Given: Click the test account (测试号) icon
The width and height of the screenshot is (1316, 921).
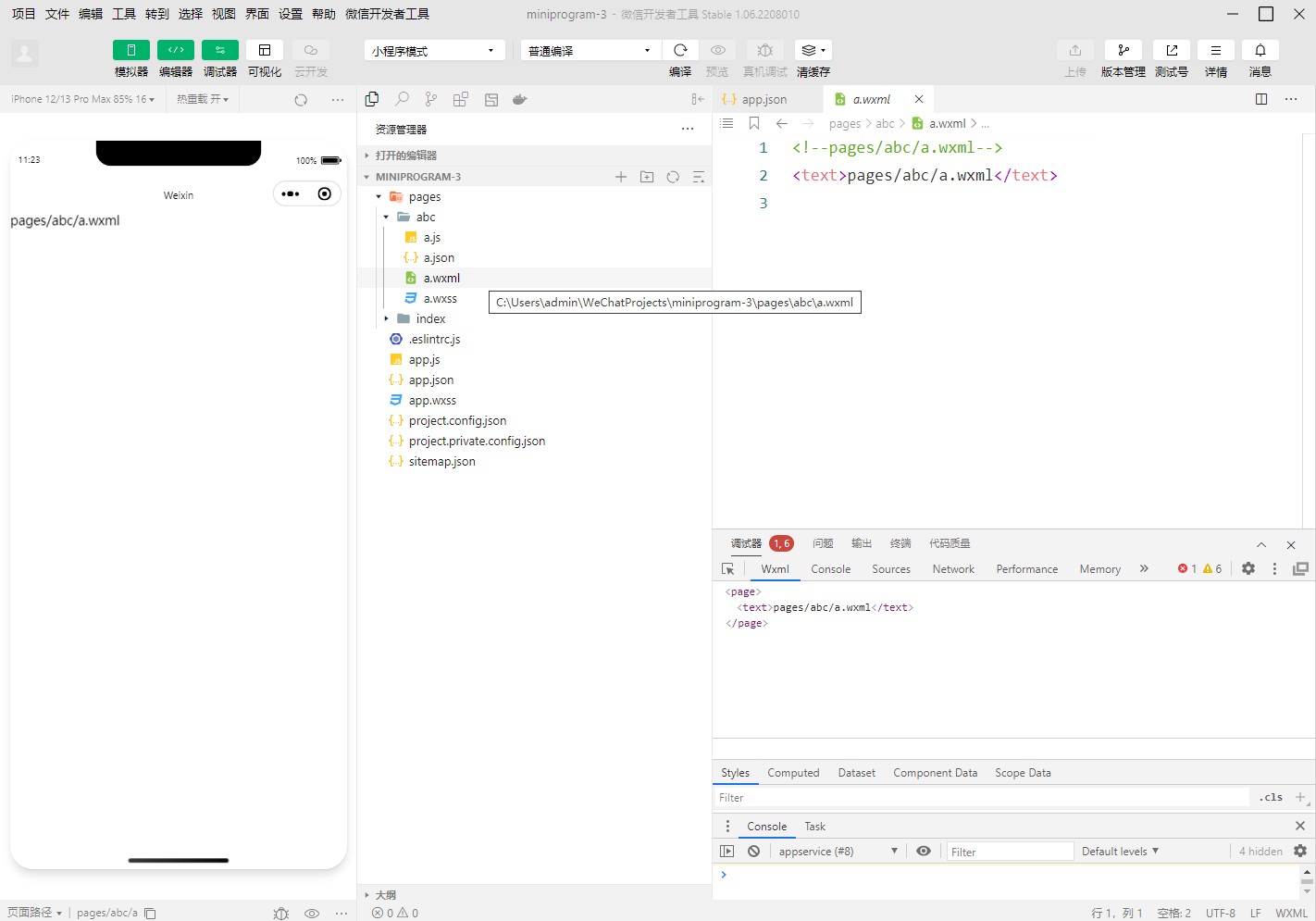Looking at the screenshot, I should click(x=1171, y=50).
